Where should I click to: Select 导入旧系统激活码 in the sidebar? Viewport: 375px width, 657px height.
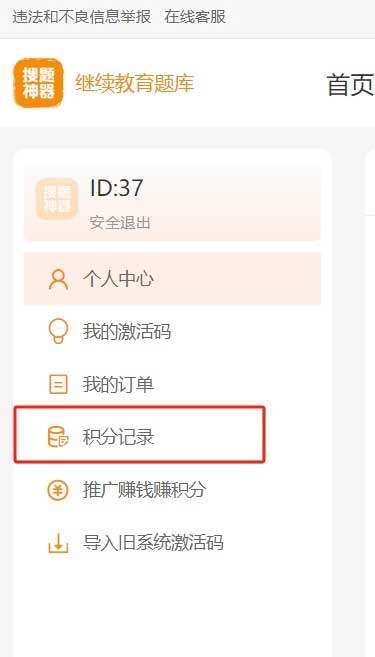click(173, 543)
